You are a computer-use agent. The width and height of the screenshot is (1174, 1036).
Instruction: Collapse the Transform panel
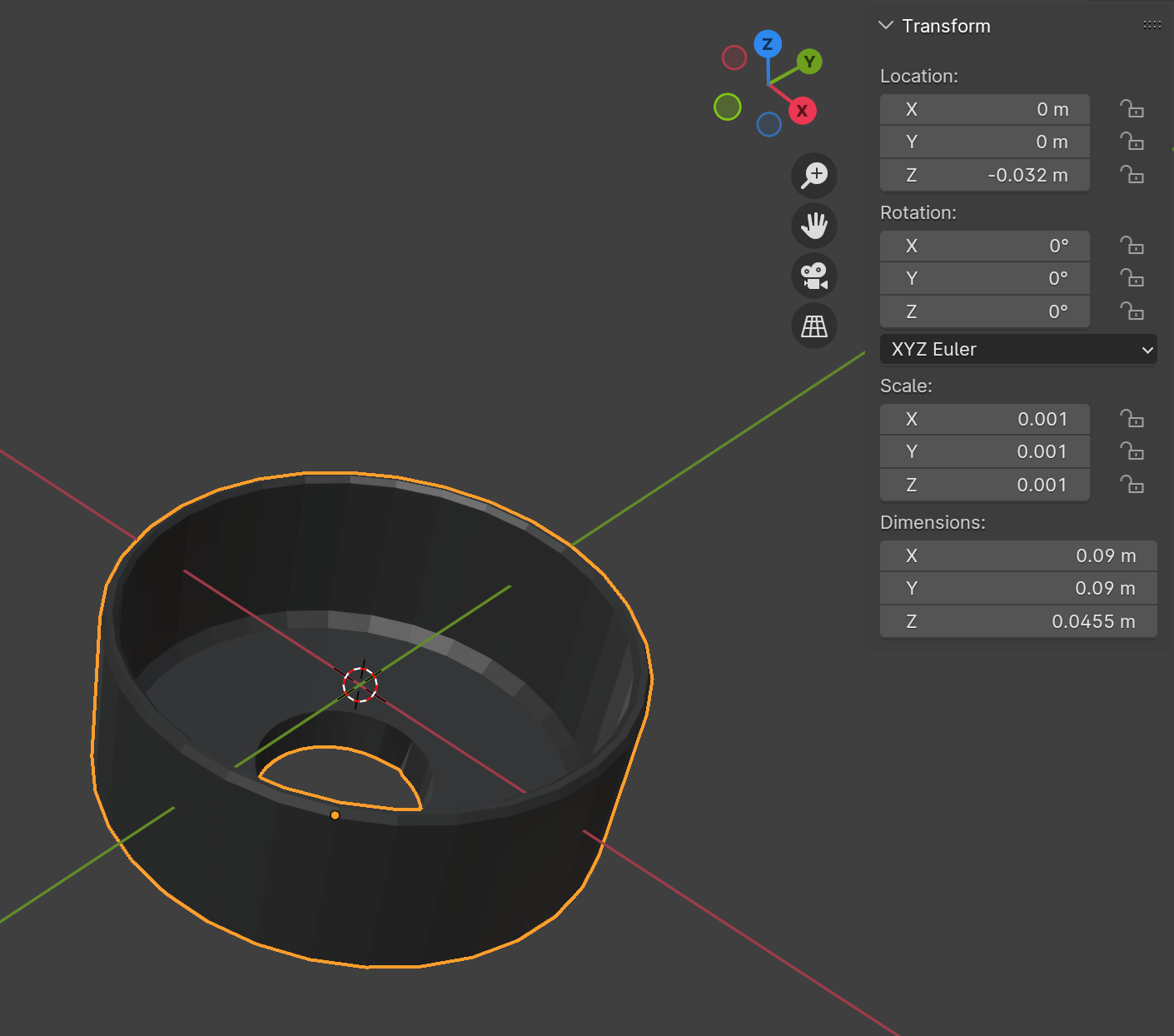pos(886,26)
